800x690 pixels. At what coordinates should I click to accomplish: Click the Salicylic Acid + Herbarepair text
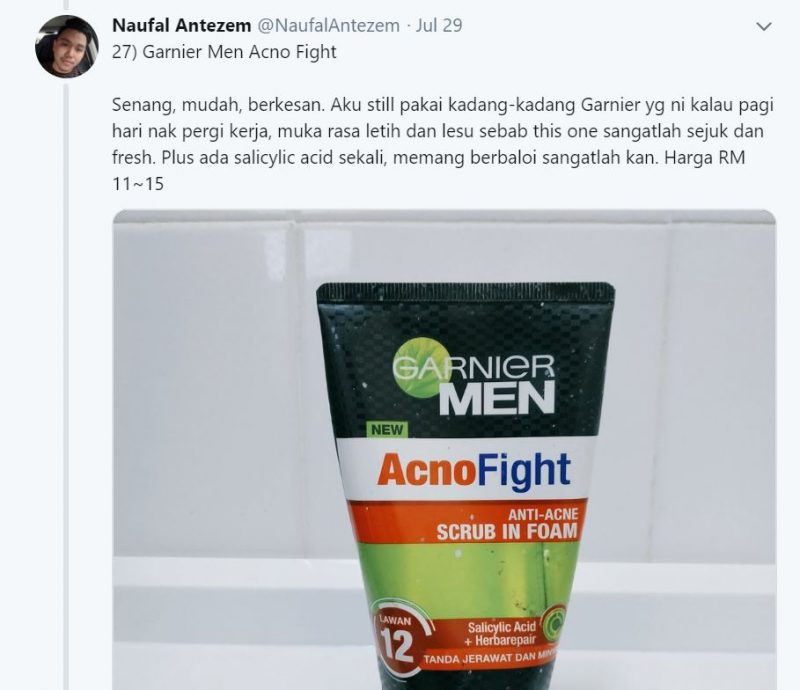499,633
